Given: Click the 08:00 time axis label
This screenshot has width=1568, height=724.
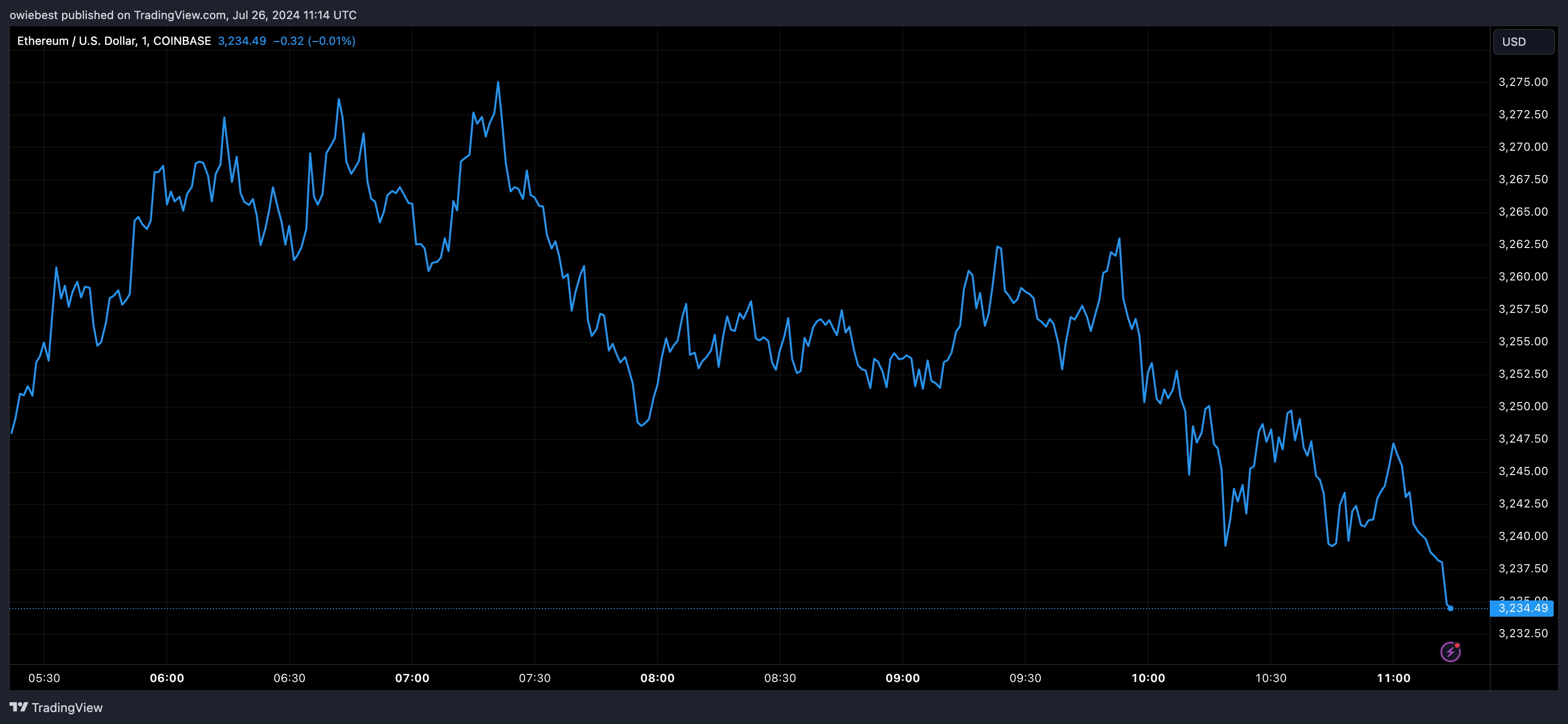Looking at the screenshot, I should click(658, 678).
